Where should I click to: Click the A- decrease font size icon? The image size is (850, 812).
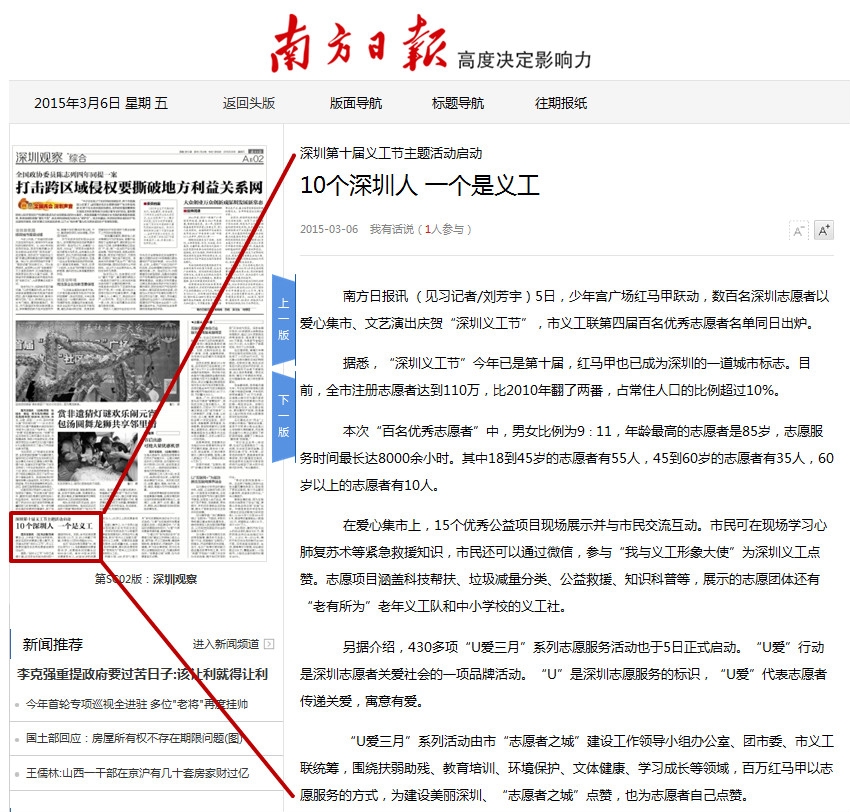pyautogui.click(x=799, y=230)
